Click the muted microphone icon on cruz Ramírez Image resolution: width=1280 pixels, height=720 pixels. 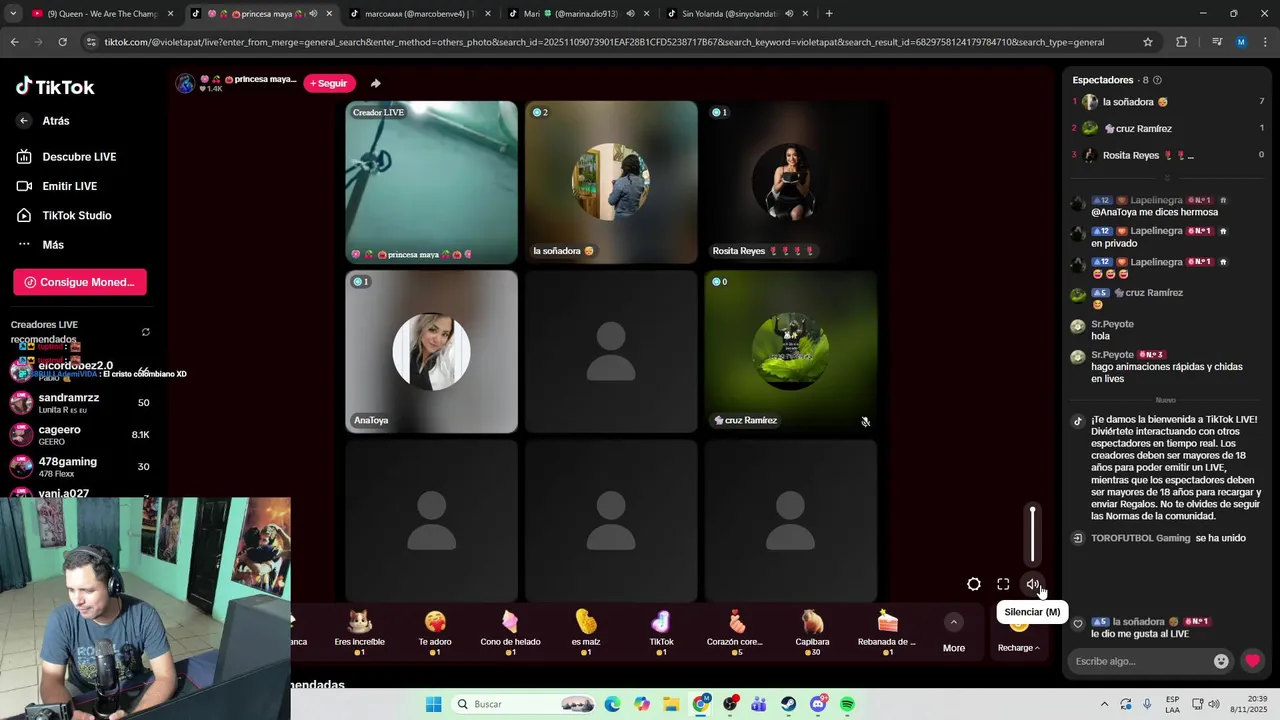pyautogui.click(x=865, y=421)
